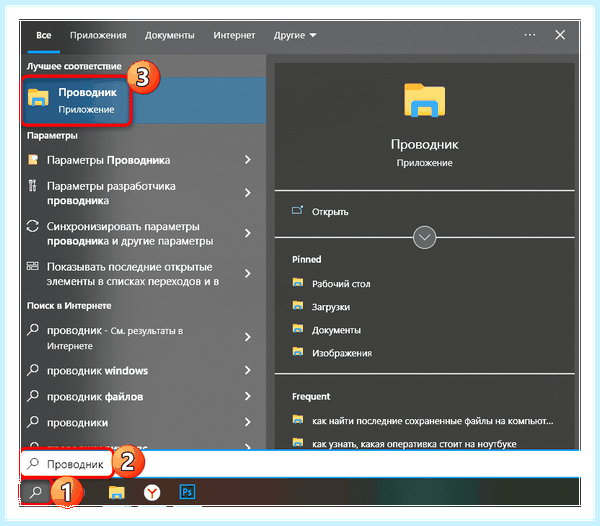Open pinned folder Загрузки
Viewport: 600px width, 526px height.
point(331,307)
